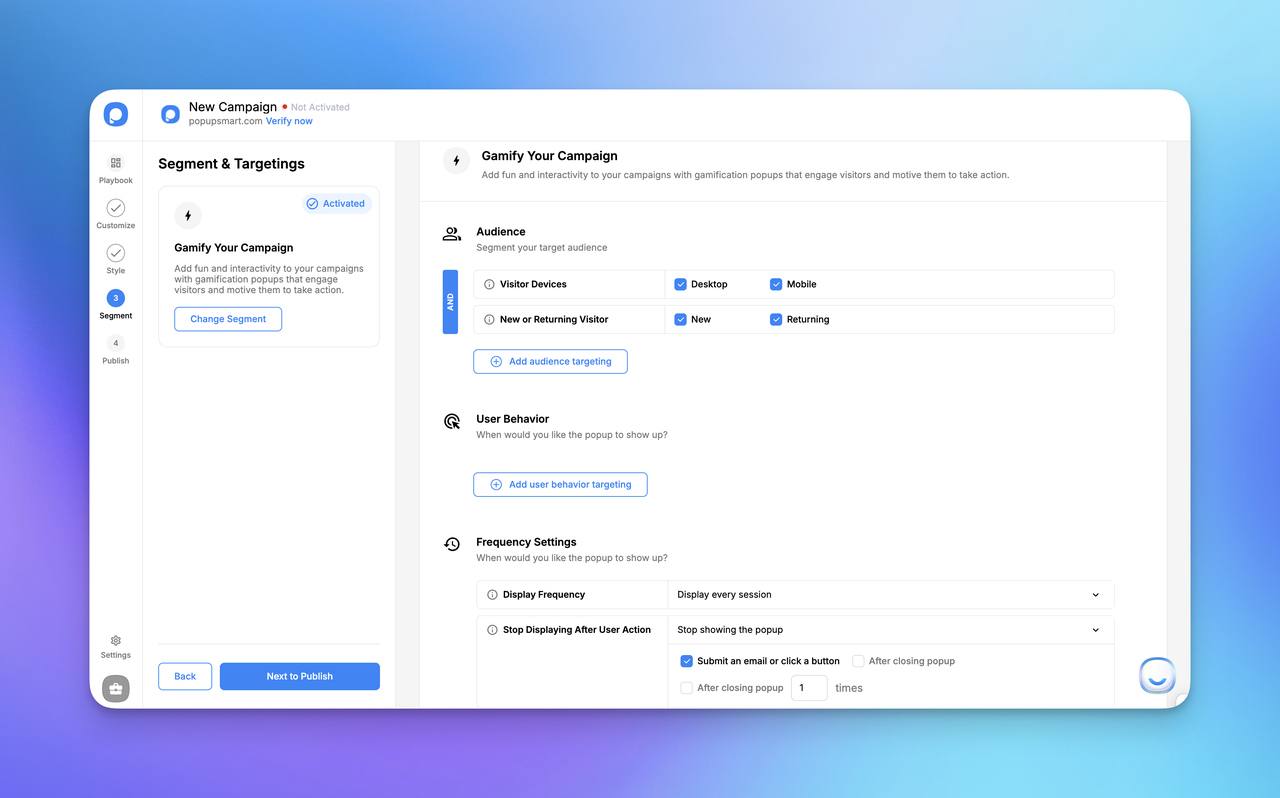Click the Frequency Settings history icon

(452, 544)
